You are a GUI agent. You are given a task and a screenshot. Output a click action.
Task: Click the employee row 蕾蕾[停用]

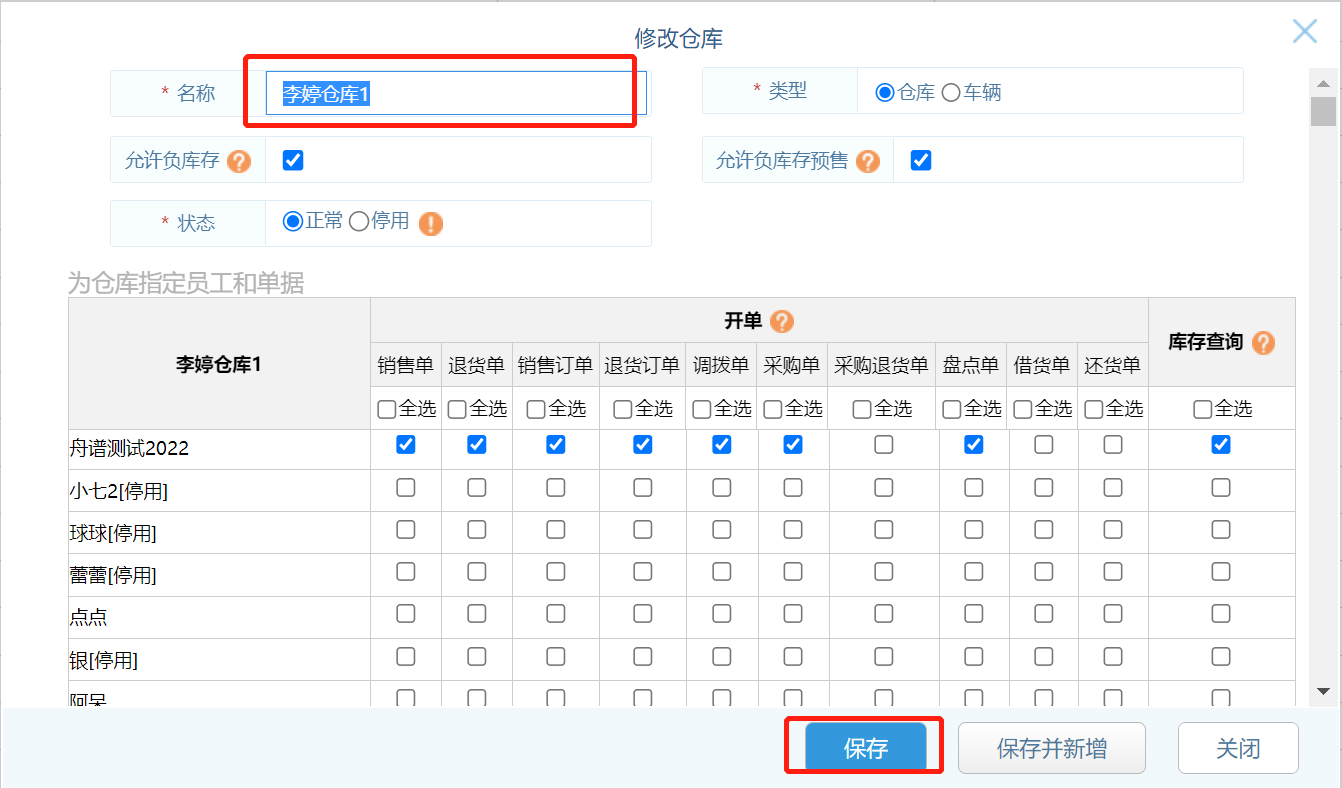pyautogui.click(x=113, y=575)
